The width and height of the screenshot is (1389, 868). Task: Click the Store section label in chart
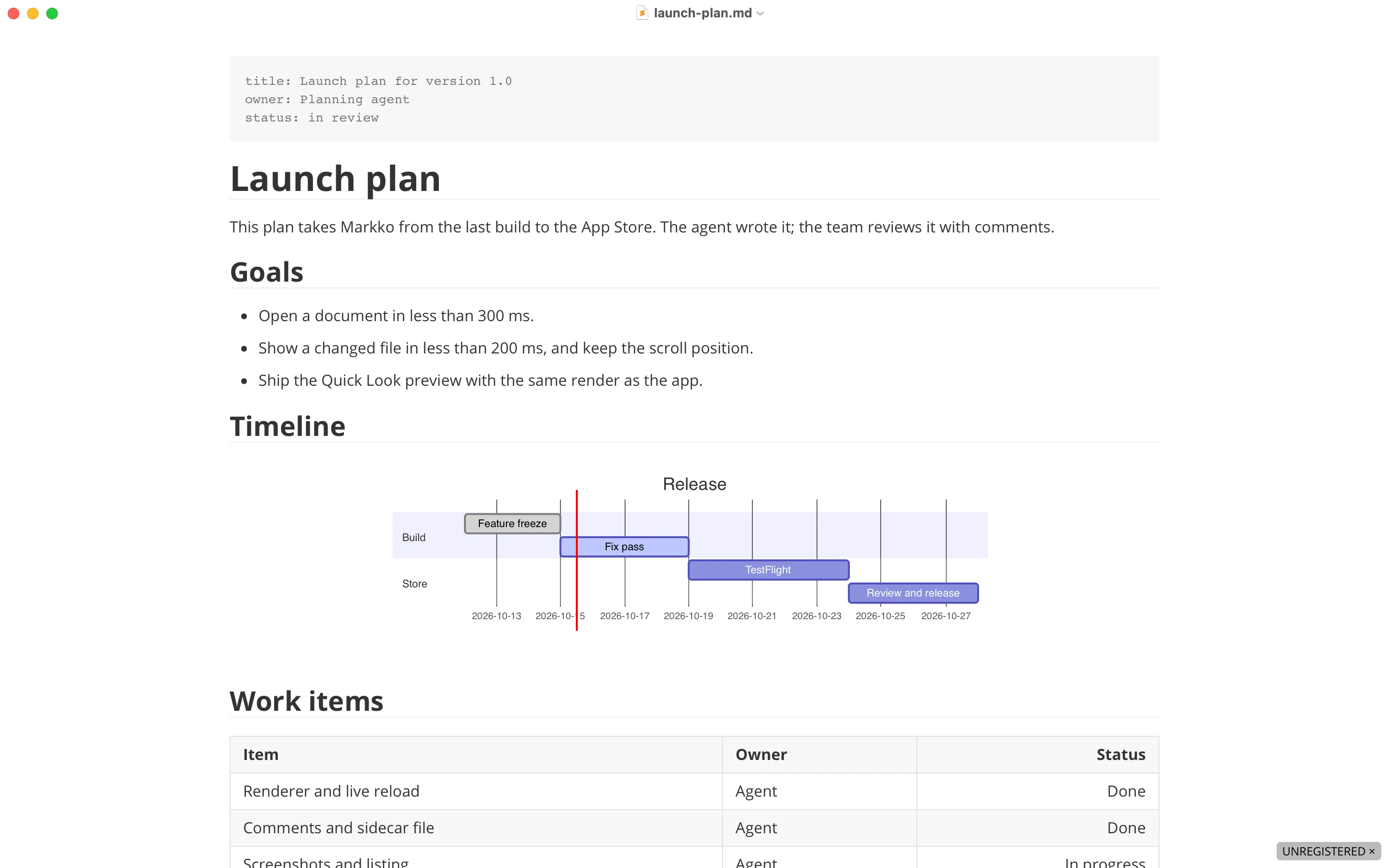414,583
